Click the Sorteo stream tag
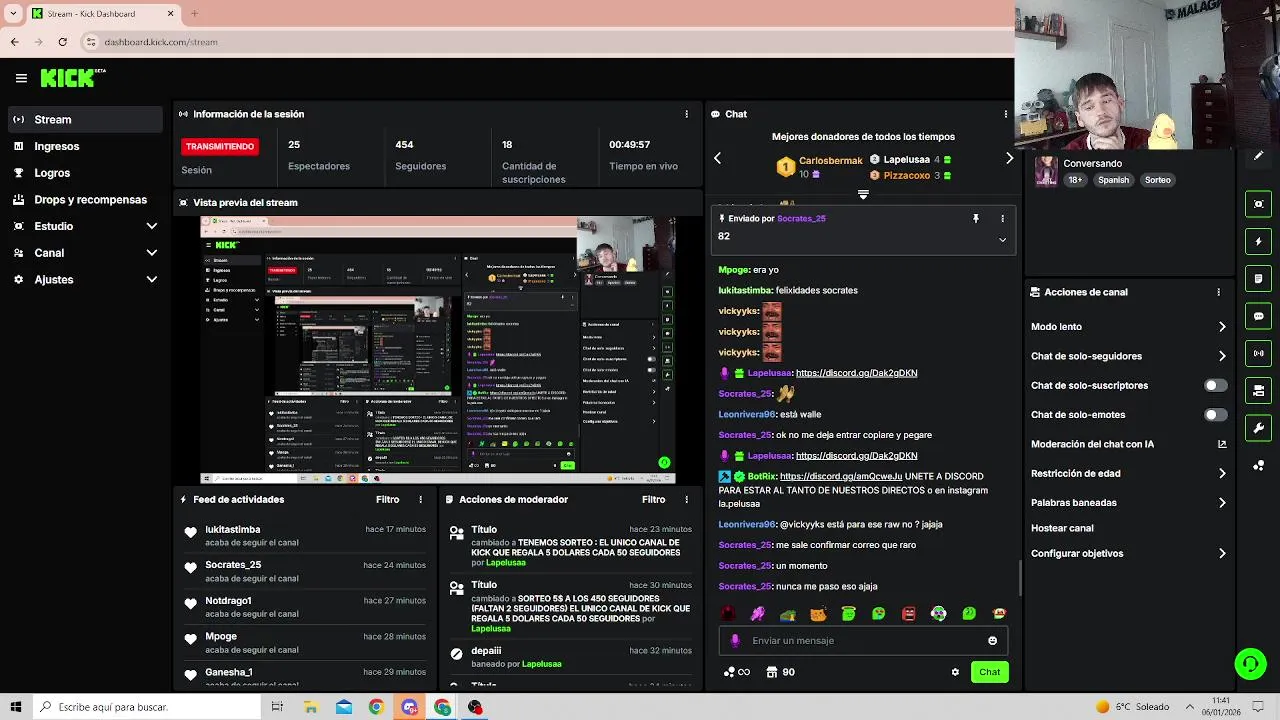 1158,180
